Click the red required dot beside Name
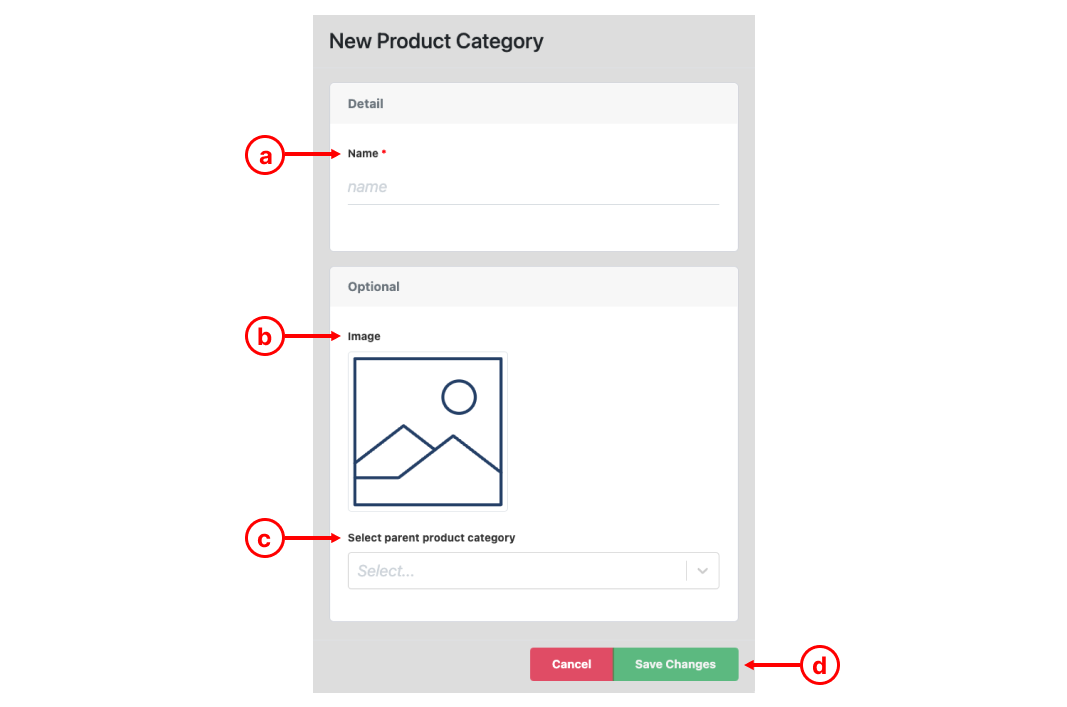This screenshot has width=1067, height=707. pos(384,152)
